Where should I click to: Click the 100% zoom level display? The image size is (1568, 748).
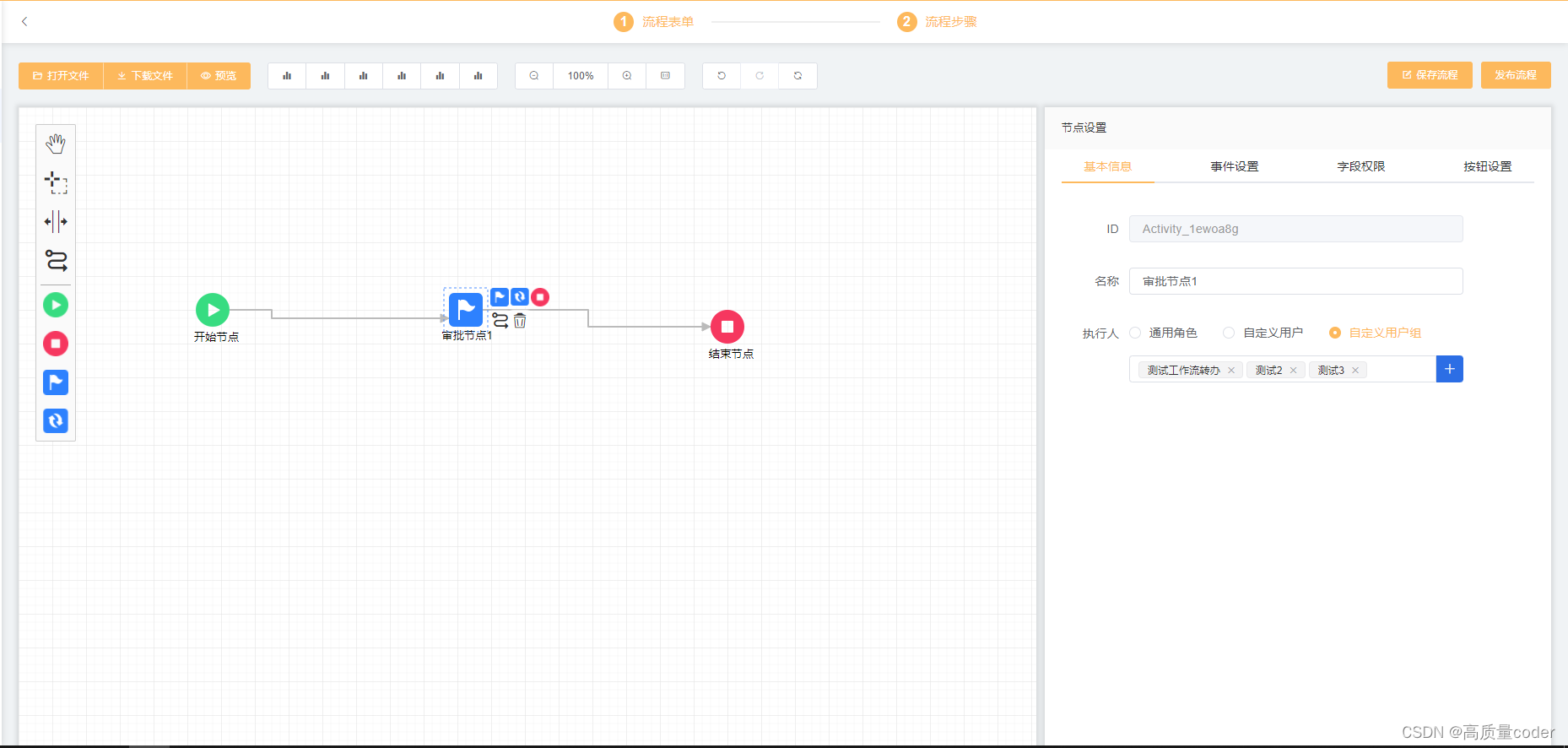coord(581,76)
